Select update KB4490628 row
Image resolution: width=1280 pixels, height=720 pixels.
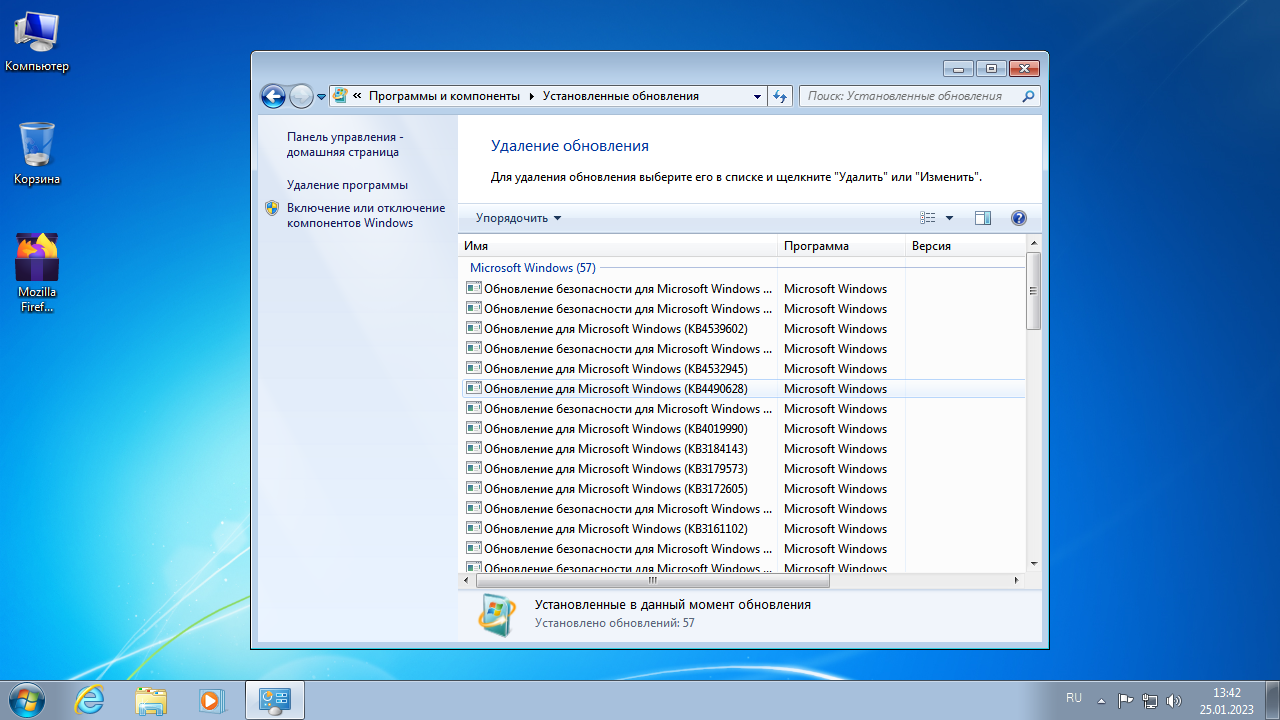(x=742, y=389)
